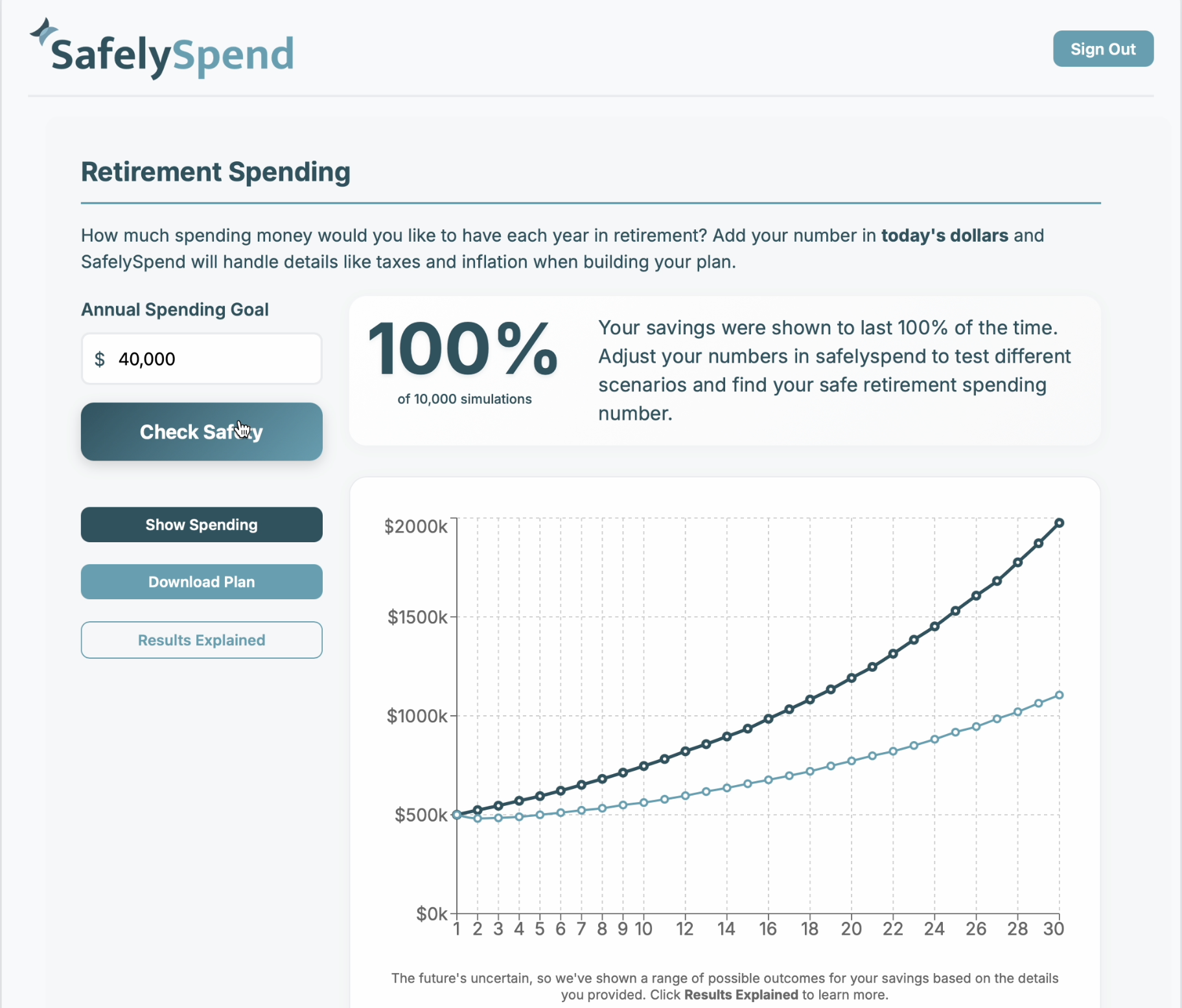Image resolution: width=1182 pixels, height=1008 pixels.
Task: Click the 40,000 value to edit it
Action: 145,358
